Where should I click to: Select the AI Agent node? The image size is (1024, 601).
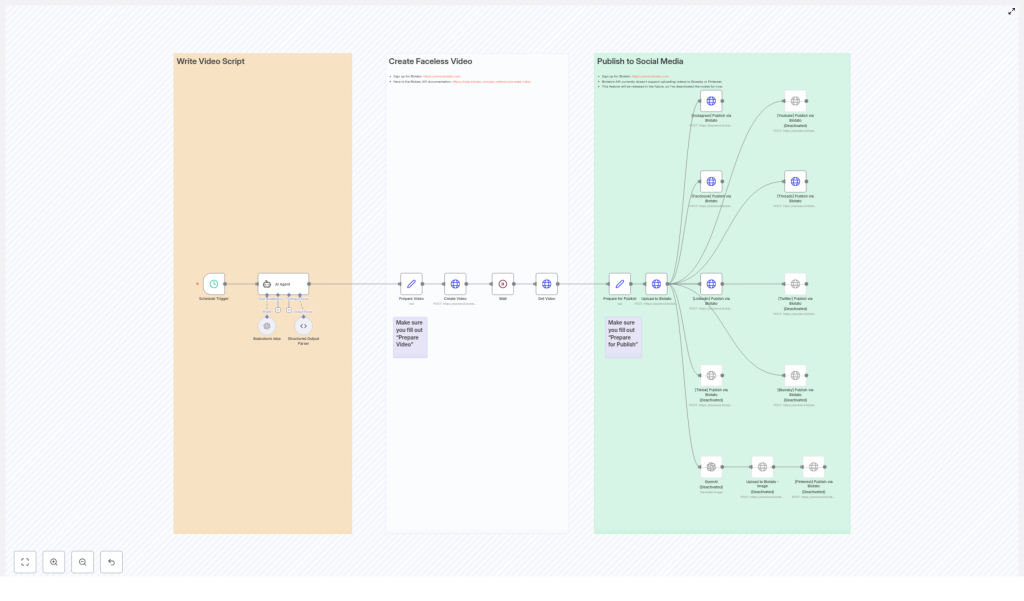[282, 284]
